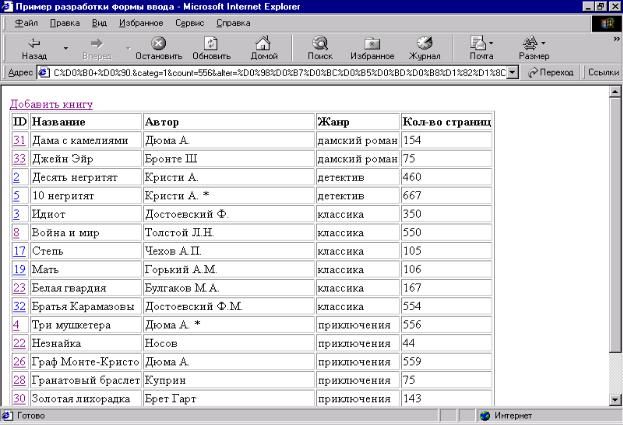Open the Избранное menu in menu bar

141,23
